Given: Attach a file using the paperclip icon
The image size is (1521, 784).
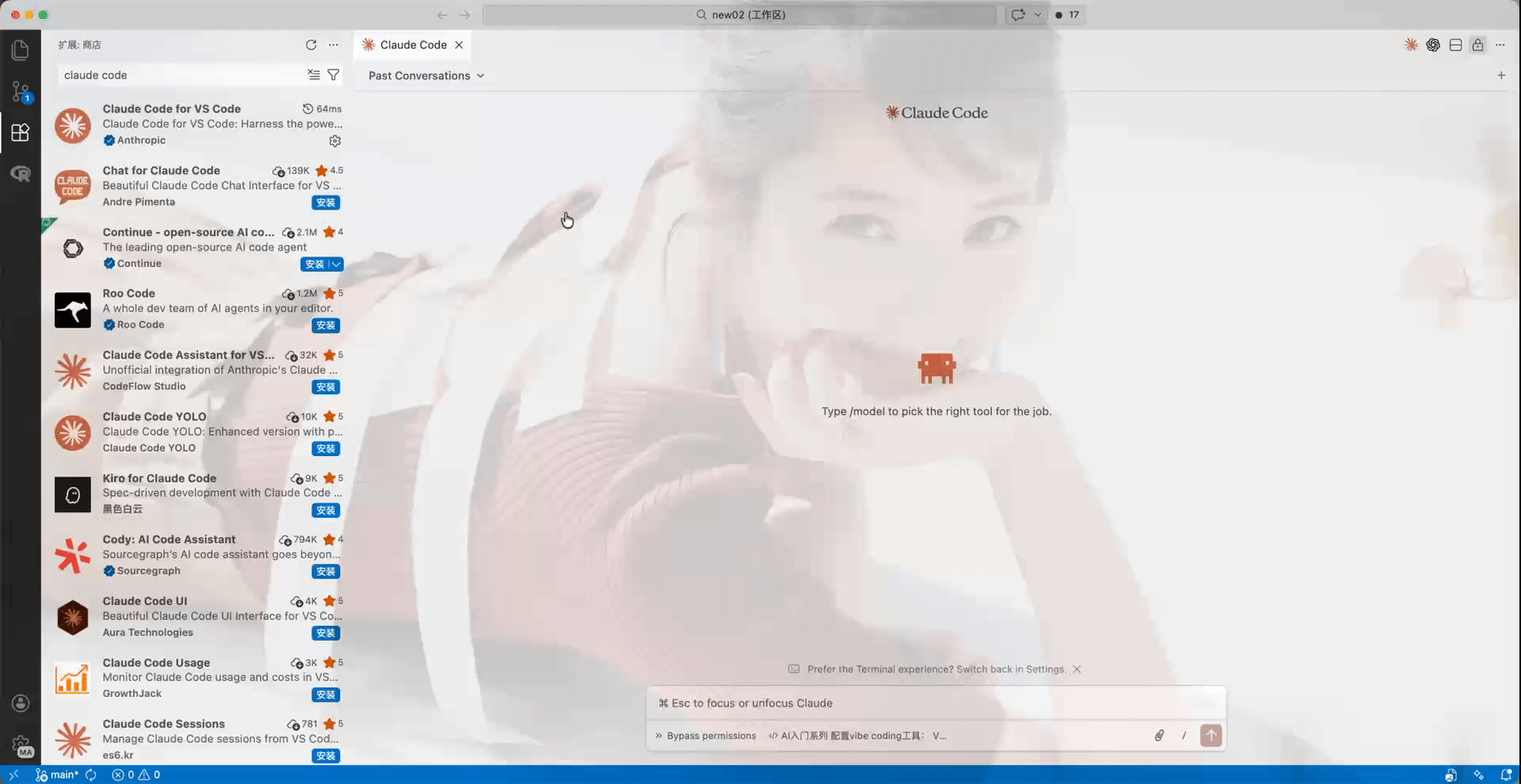Looking at the screenshot, I should tap(1159, 736).
